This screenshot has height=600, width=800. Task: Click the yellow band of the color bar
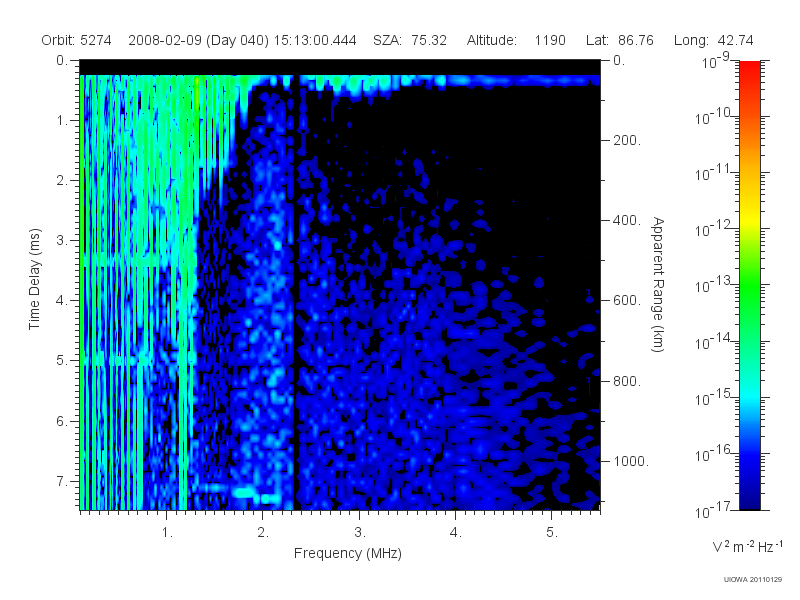click(749, 219)
